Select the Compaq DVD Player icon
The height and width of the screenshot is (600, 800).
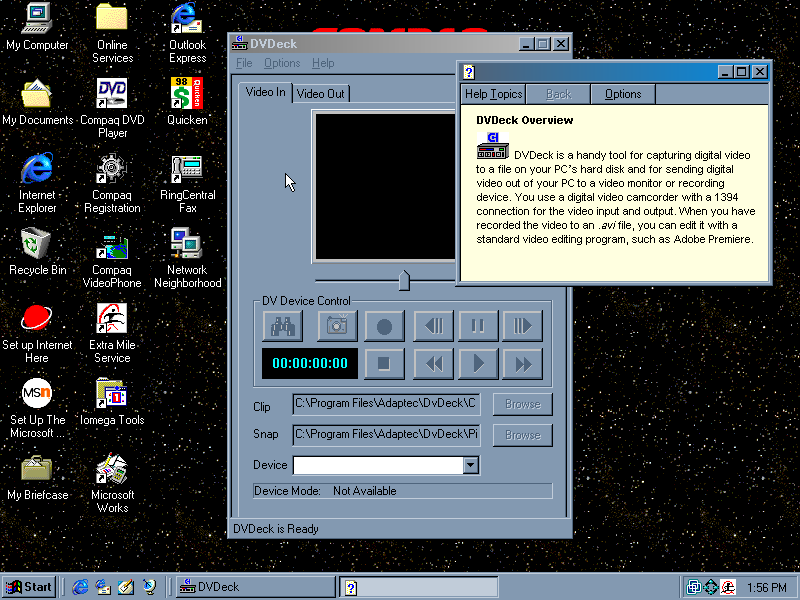pyautogui.click(x=112, y=108)
